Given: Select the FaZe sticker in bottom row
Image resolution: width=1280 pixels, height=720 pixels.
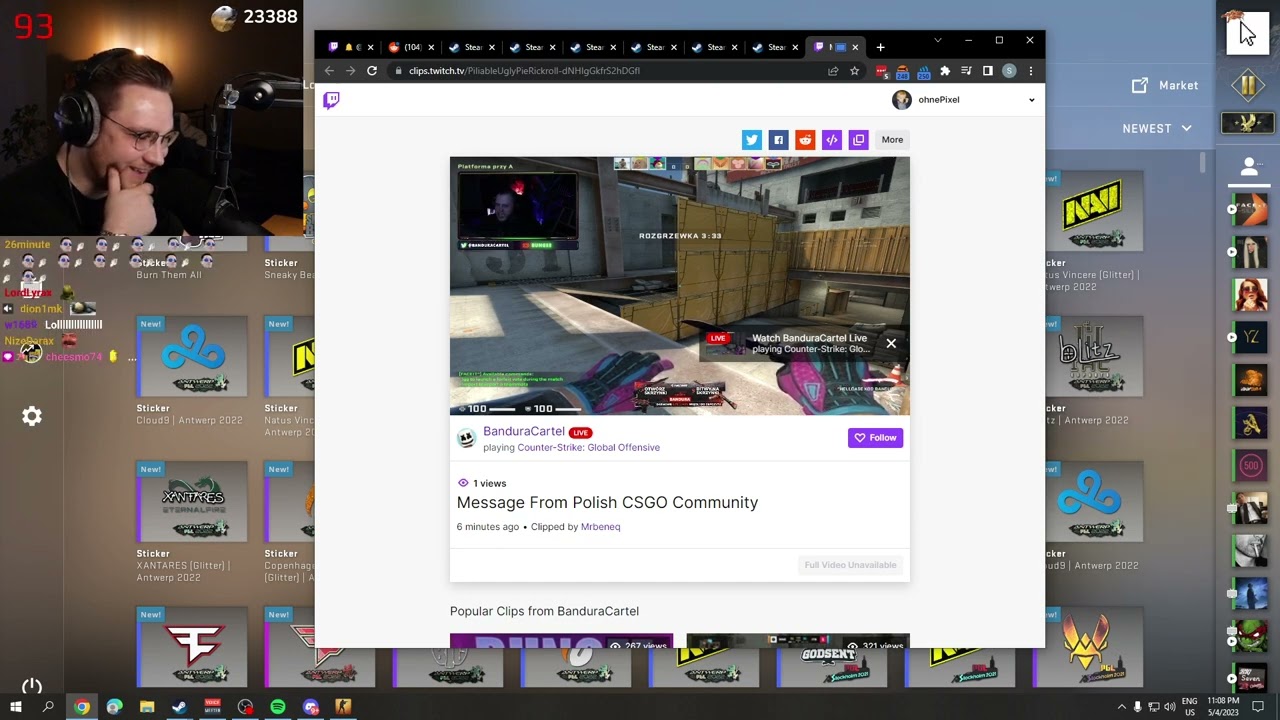Looking at the screenshot, I should point(192,647).
